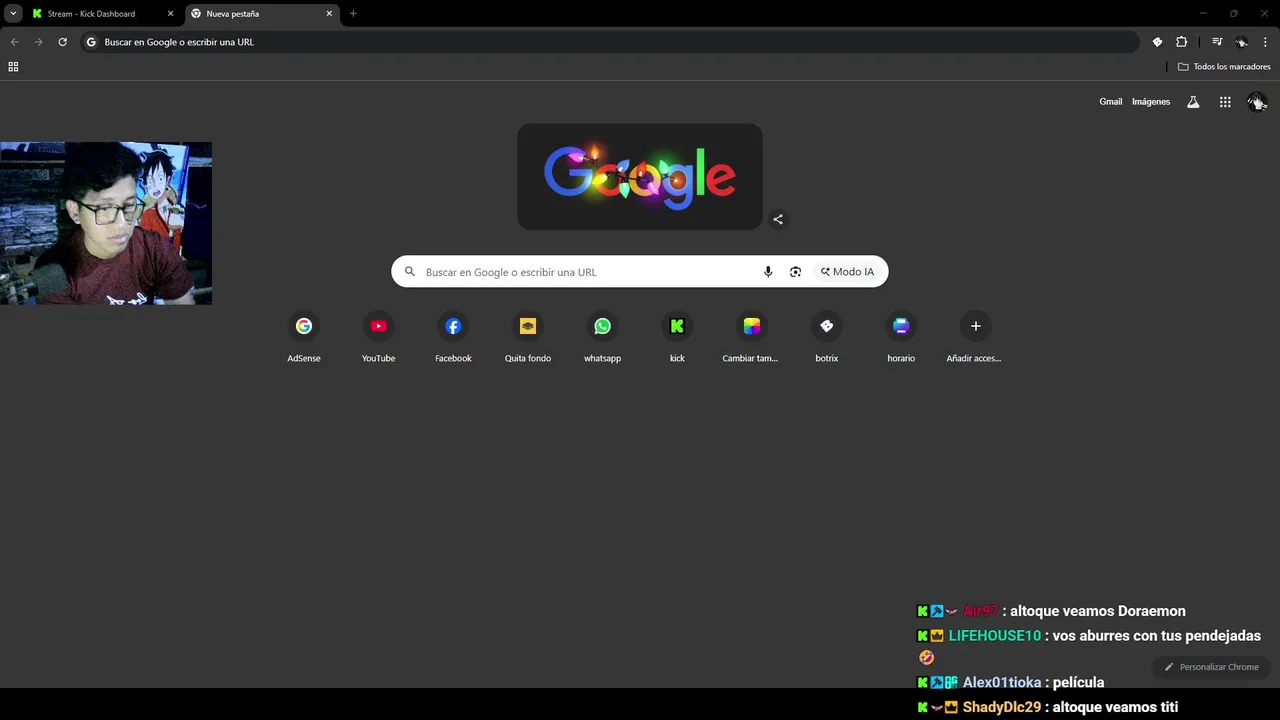Open Google account avatar on page
The image size is (1280, 720).
[x=1257, y=102]
